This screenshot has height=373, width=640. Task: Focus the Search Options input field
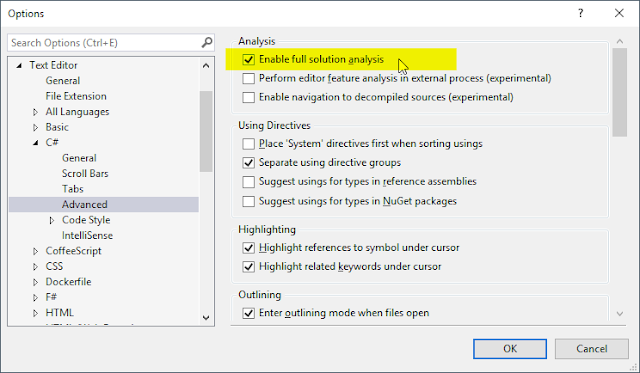(105, 42)
